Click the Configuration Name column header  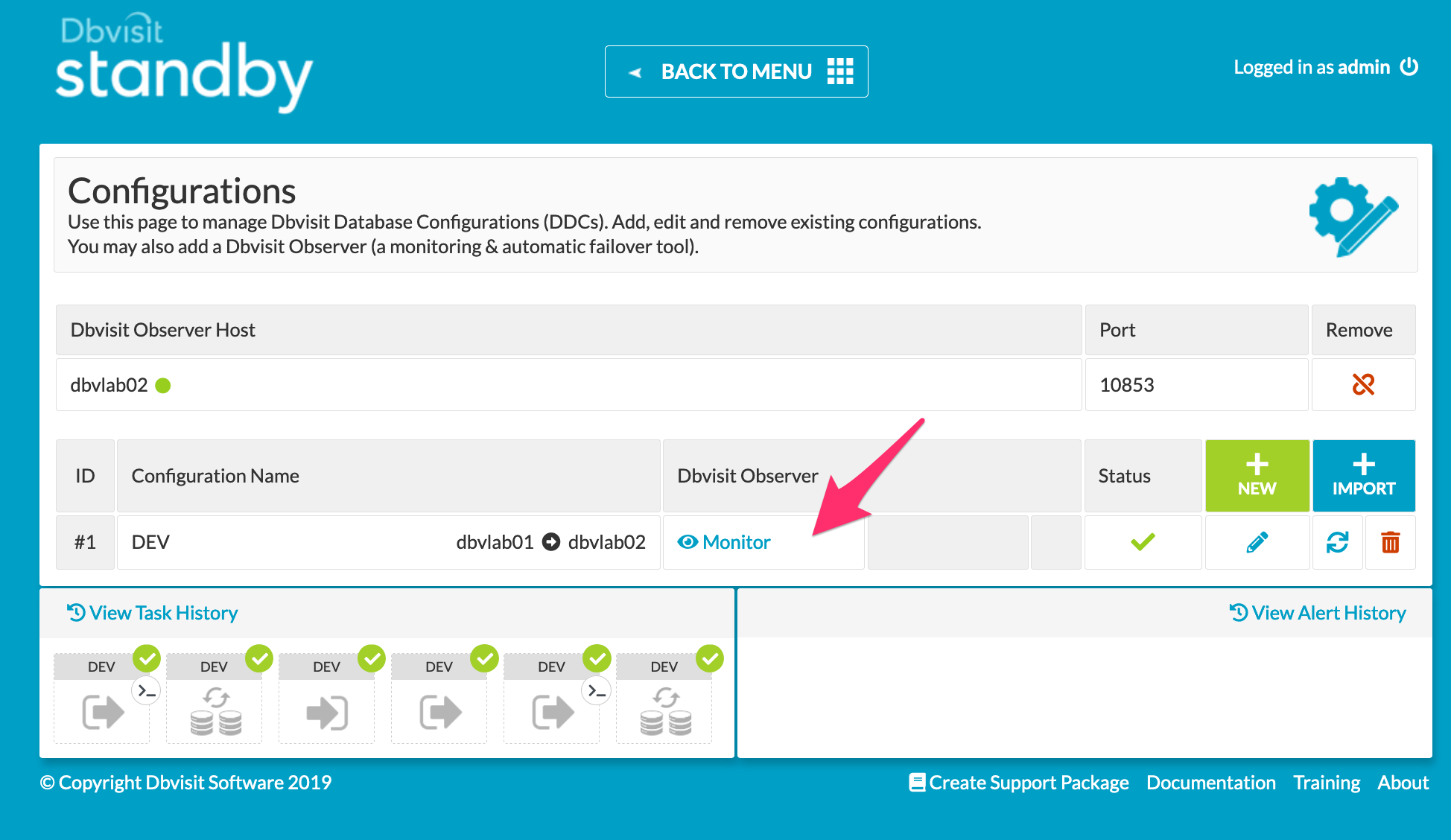tap(388, 476)
